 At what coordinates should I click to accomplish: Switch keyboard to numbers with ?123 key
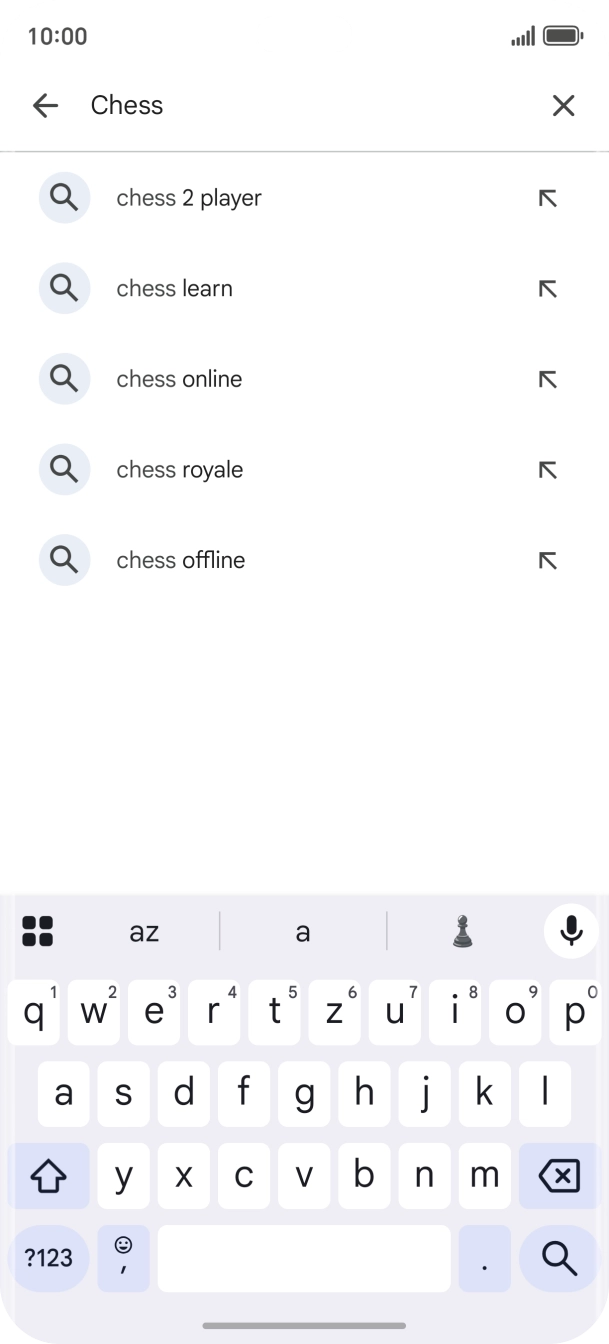click(x=49, y=1258)
